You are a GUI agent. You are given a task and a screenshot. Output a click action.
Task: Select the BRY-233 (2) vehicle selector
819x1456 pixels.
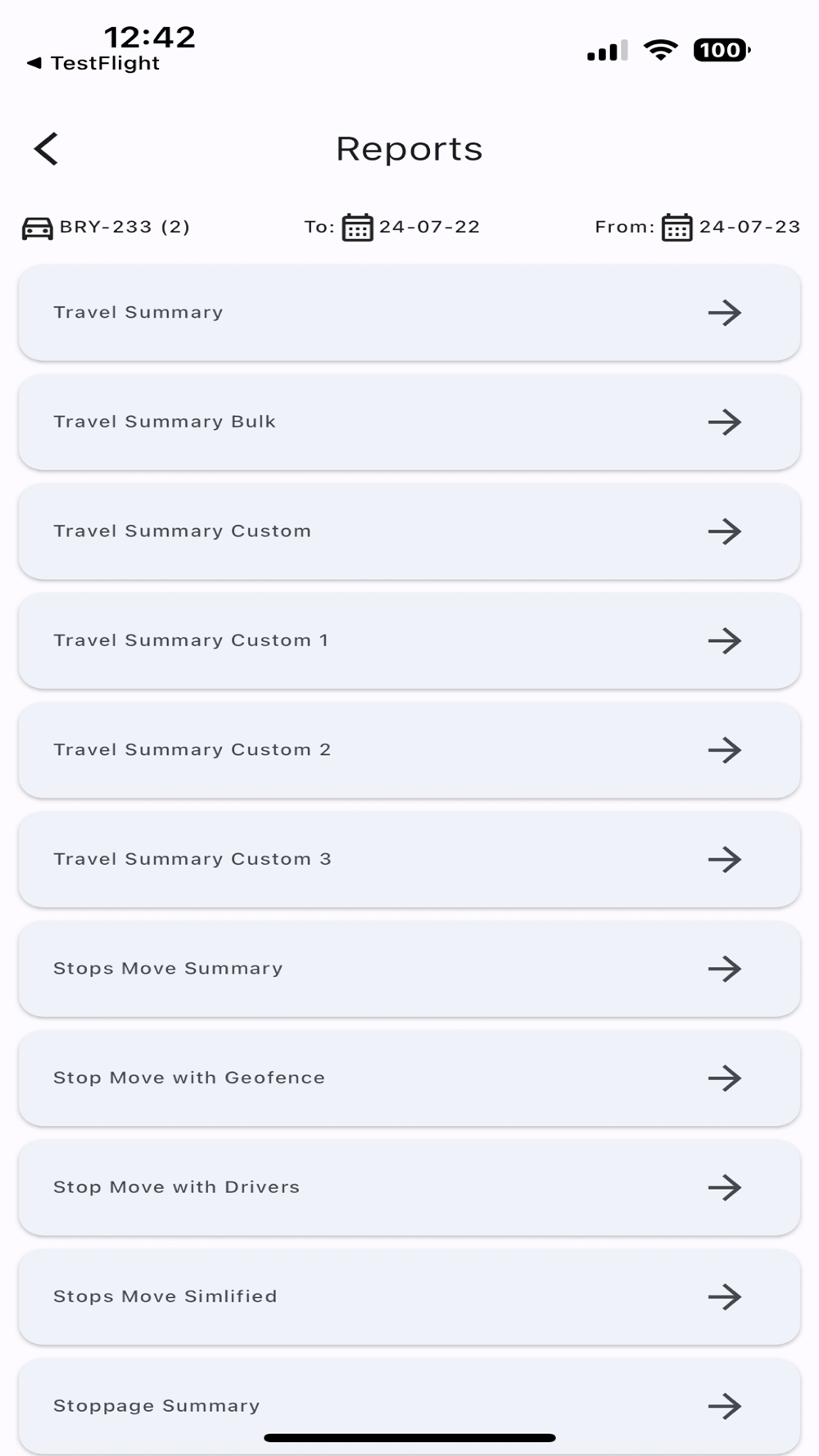(x=124, y=227)
